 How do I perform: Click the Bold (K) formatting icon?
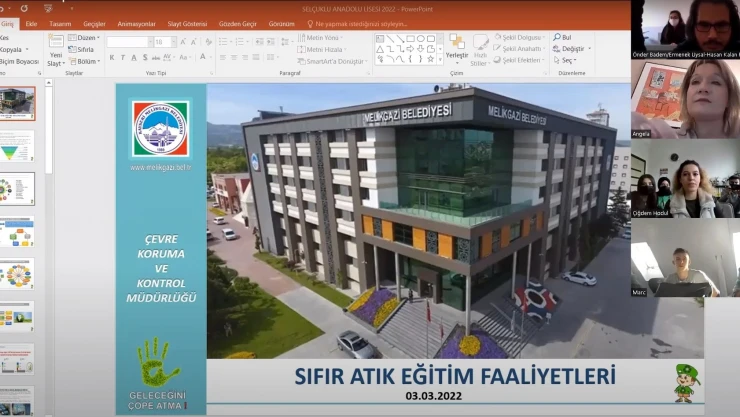tap(111, 58)
